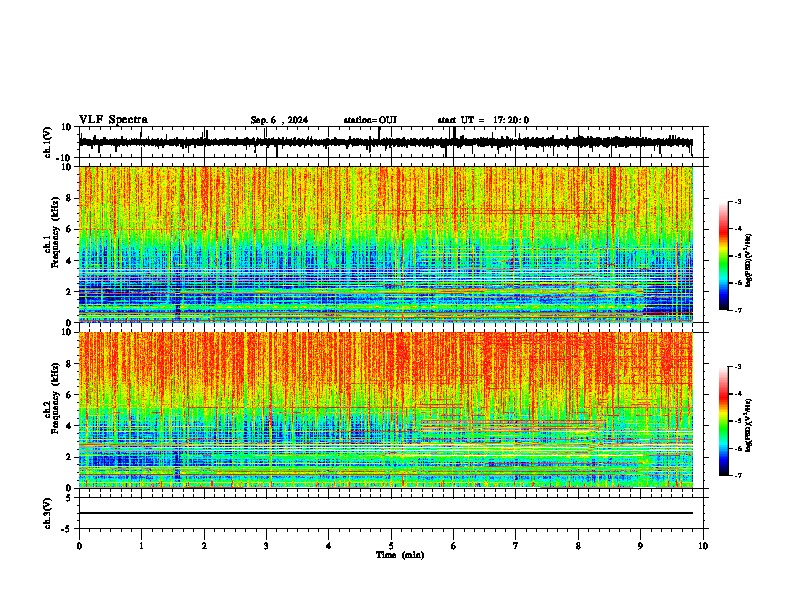Screen dimensions: 792x612
Task: Click time axis tick label "9"
Action: pos(640,546)
